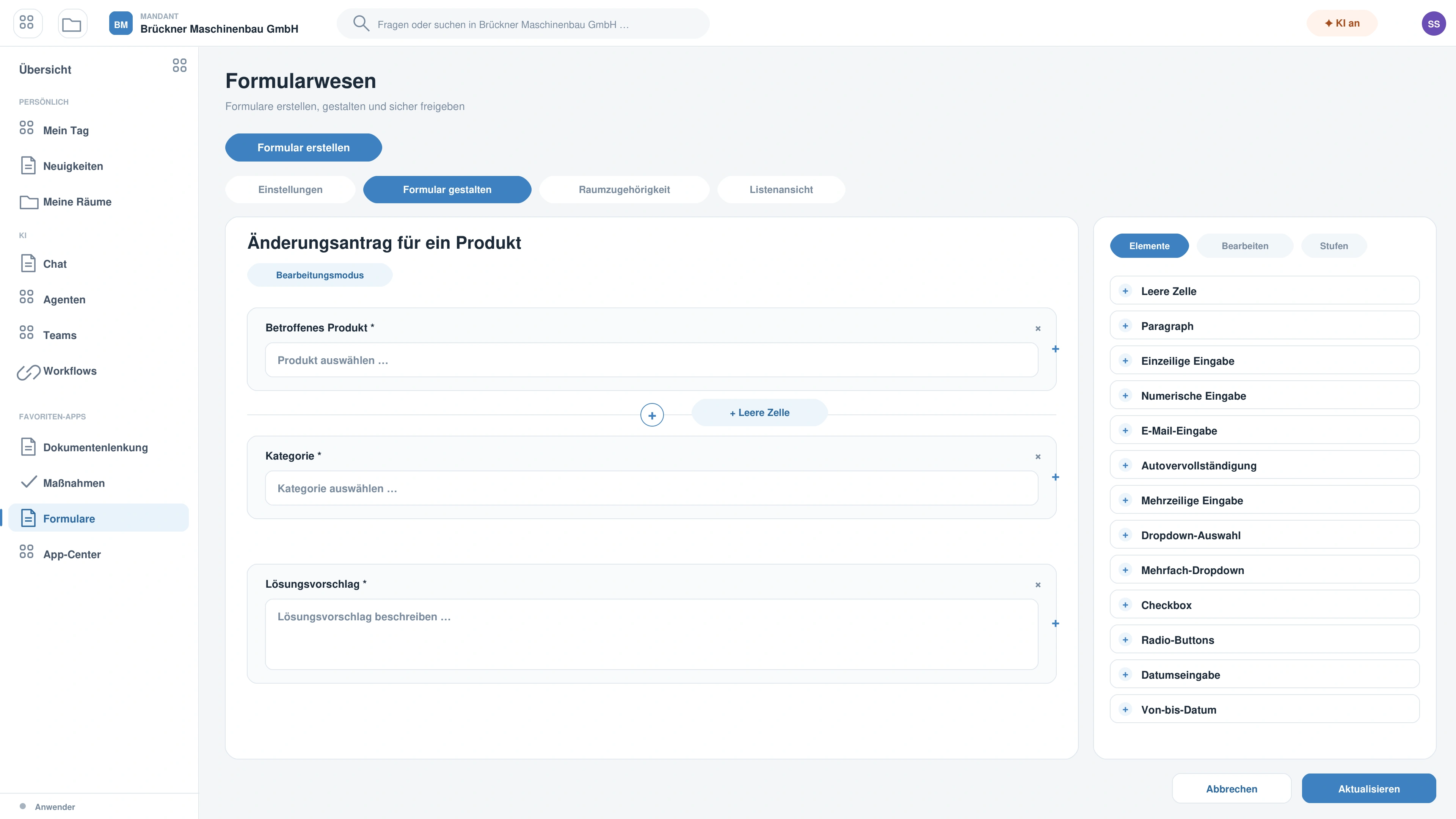
Task: Click the grid icon beside Übersicht
Action: [180, 66]
